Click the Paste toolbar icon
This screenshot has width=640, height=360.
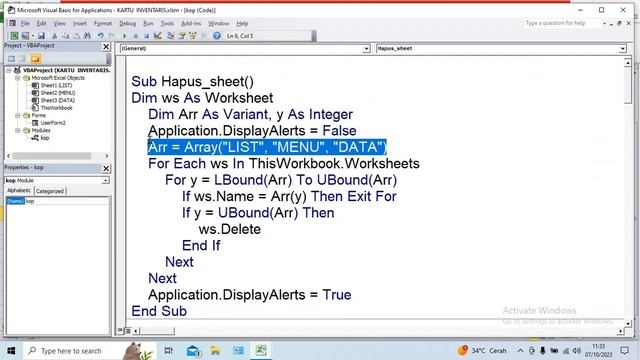[x=76, y=36]
